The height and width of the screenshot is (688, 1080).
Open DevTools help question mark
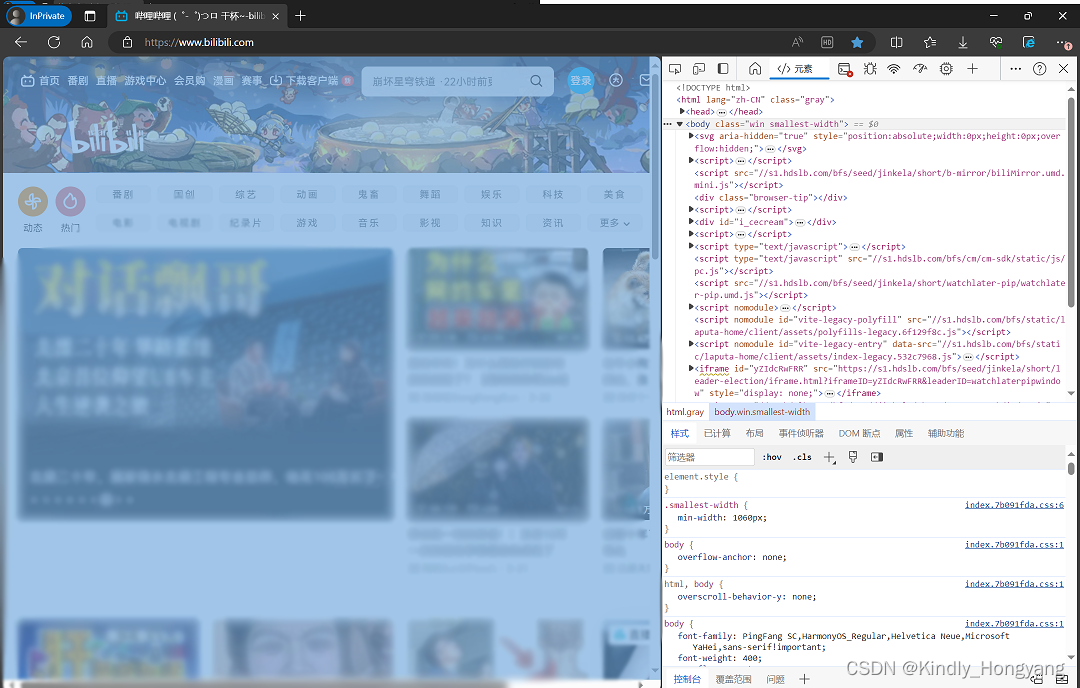(x=1039, y=69)
